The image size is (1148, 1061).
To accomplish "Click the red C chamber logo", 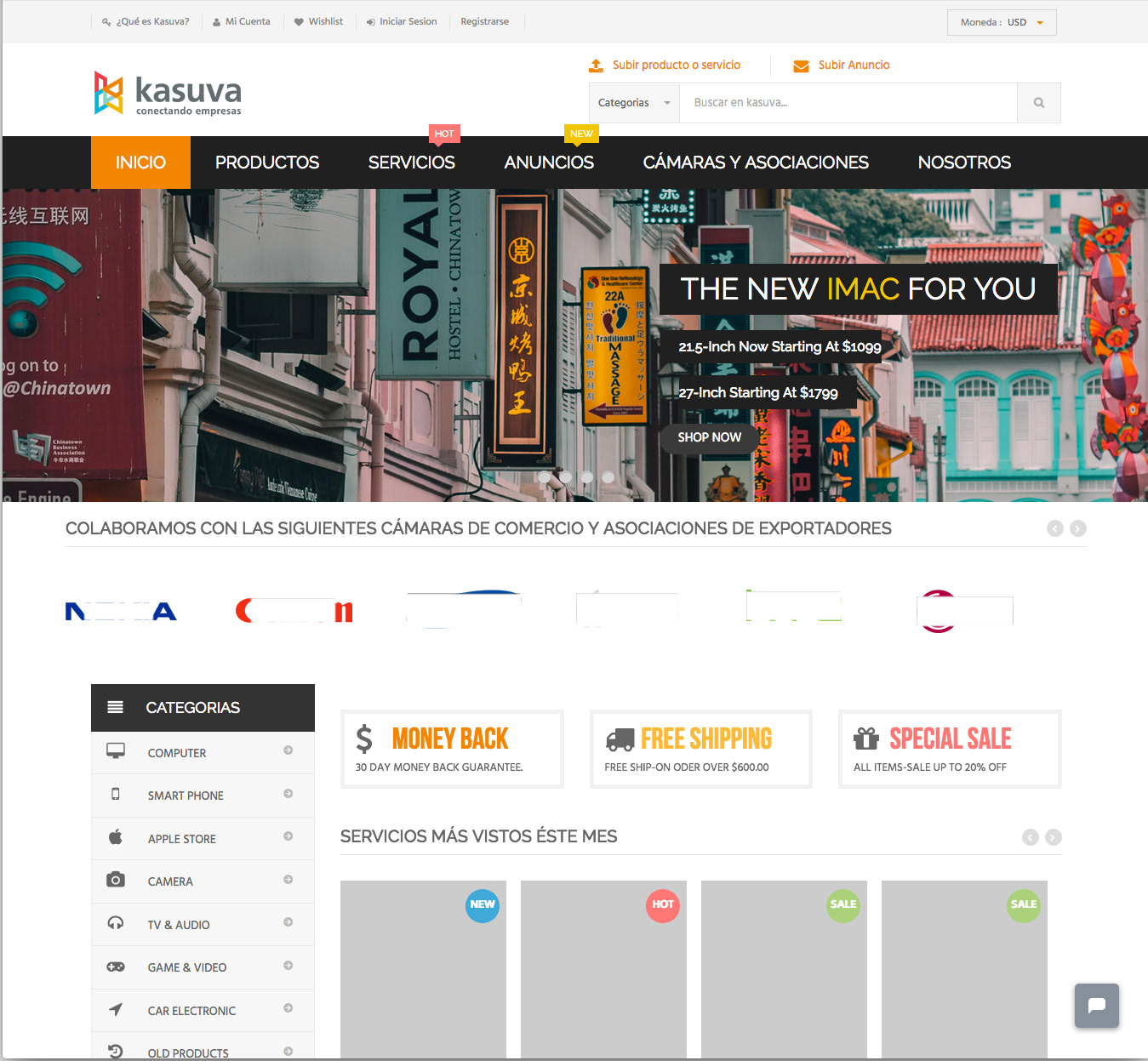I will [x=294, y=611].
